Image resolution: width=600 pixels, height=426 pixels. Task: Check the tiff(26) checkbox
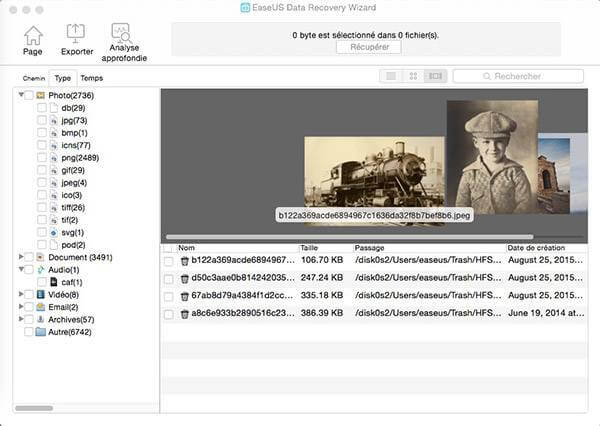[x=42, y=207]
